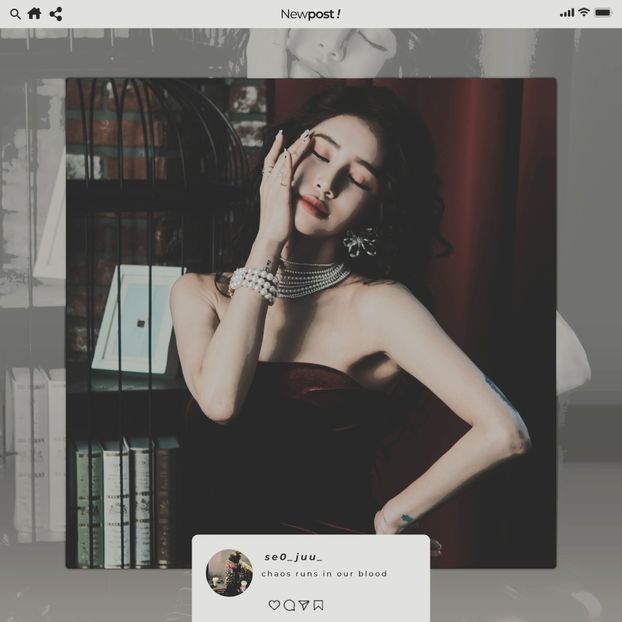This screenshot has width=622, height=622.
Task: Open the Newpost! title in header
Action: coord(310,14)
